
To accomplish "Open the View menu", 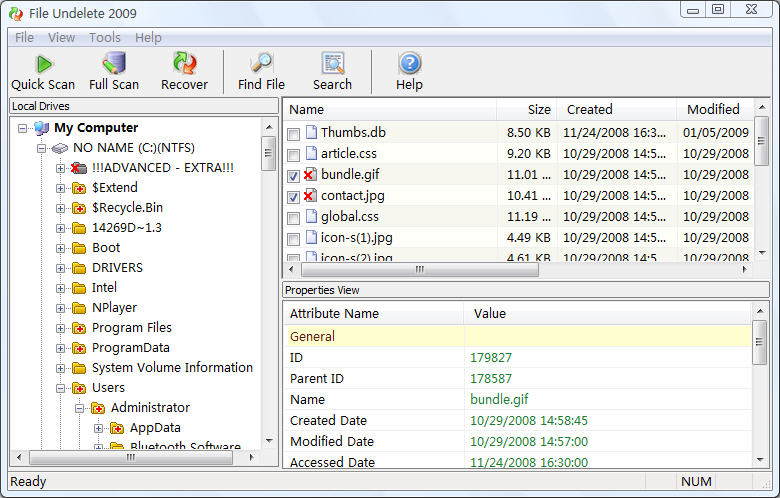I will 61,37.
